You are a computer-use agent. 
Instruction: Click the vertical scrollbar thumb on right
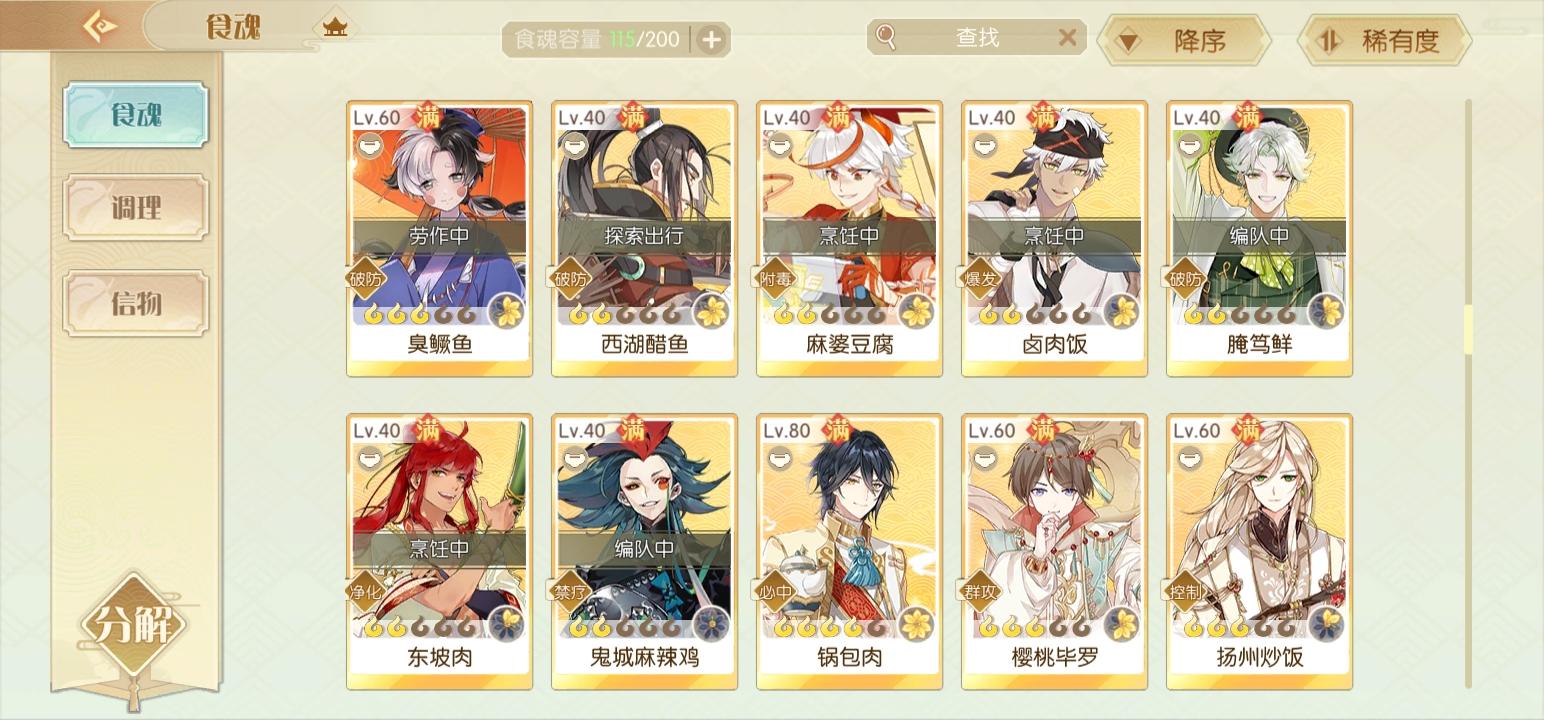[1468, 329]
